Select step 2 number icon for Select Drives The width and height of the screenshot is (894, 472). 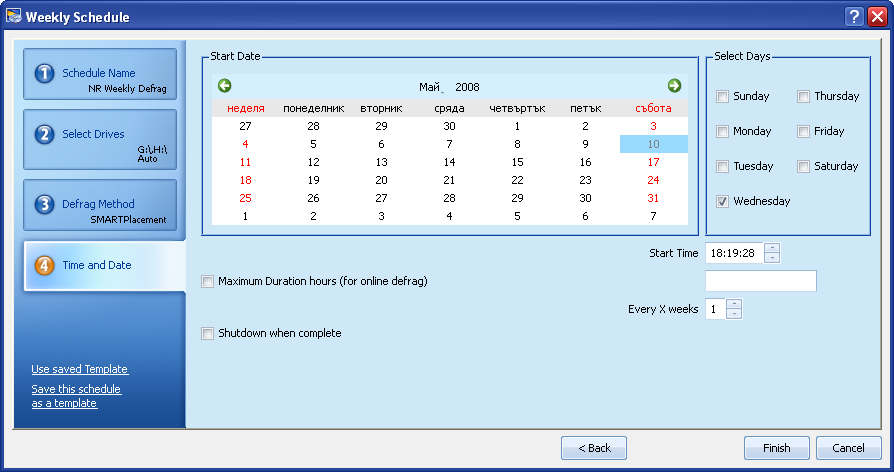pos(44,135)
